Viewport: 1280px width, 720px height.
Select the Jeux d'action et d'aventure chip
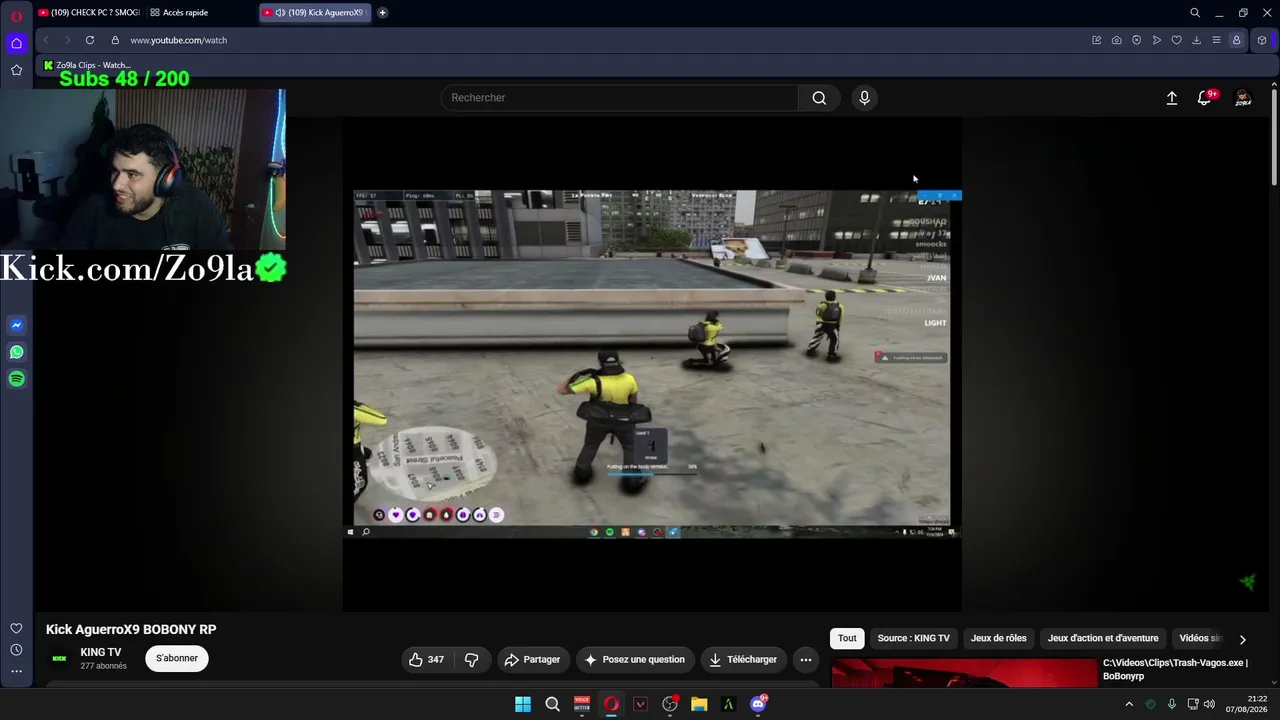click(x=1103, y=638)
